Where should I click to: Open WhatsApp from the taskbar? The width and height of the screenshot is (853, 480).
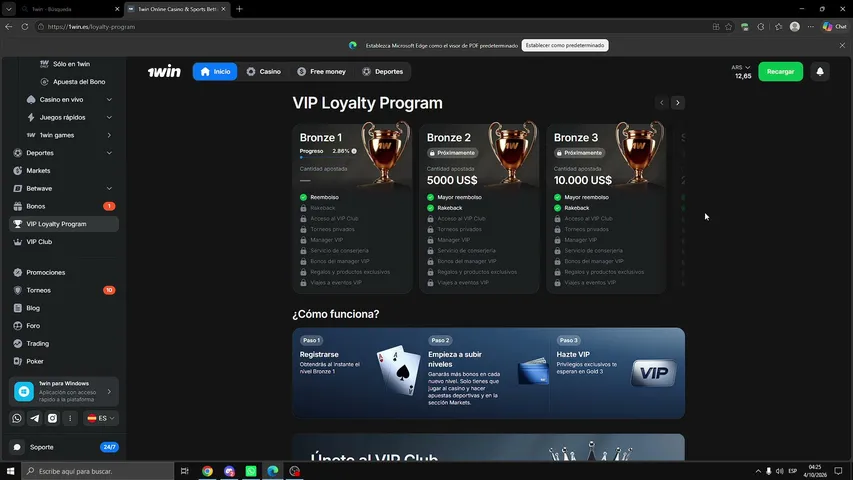tap(251, 471)
